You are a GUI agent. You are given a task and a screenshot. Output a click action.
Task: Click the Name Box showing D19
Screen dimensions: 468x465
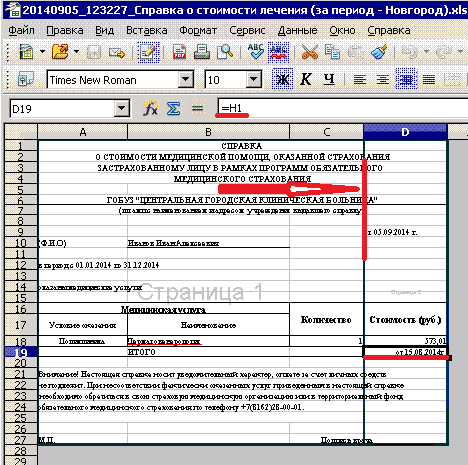pos(62,109)
